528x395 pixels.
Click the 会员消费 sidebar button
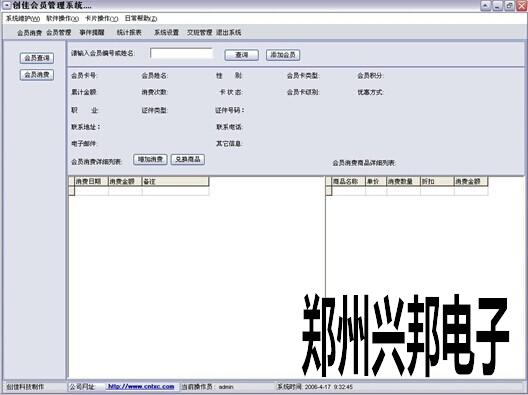tap(37, 74)
